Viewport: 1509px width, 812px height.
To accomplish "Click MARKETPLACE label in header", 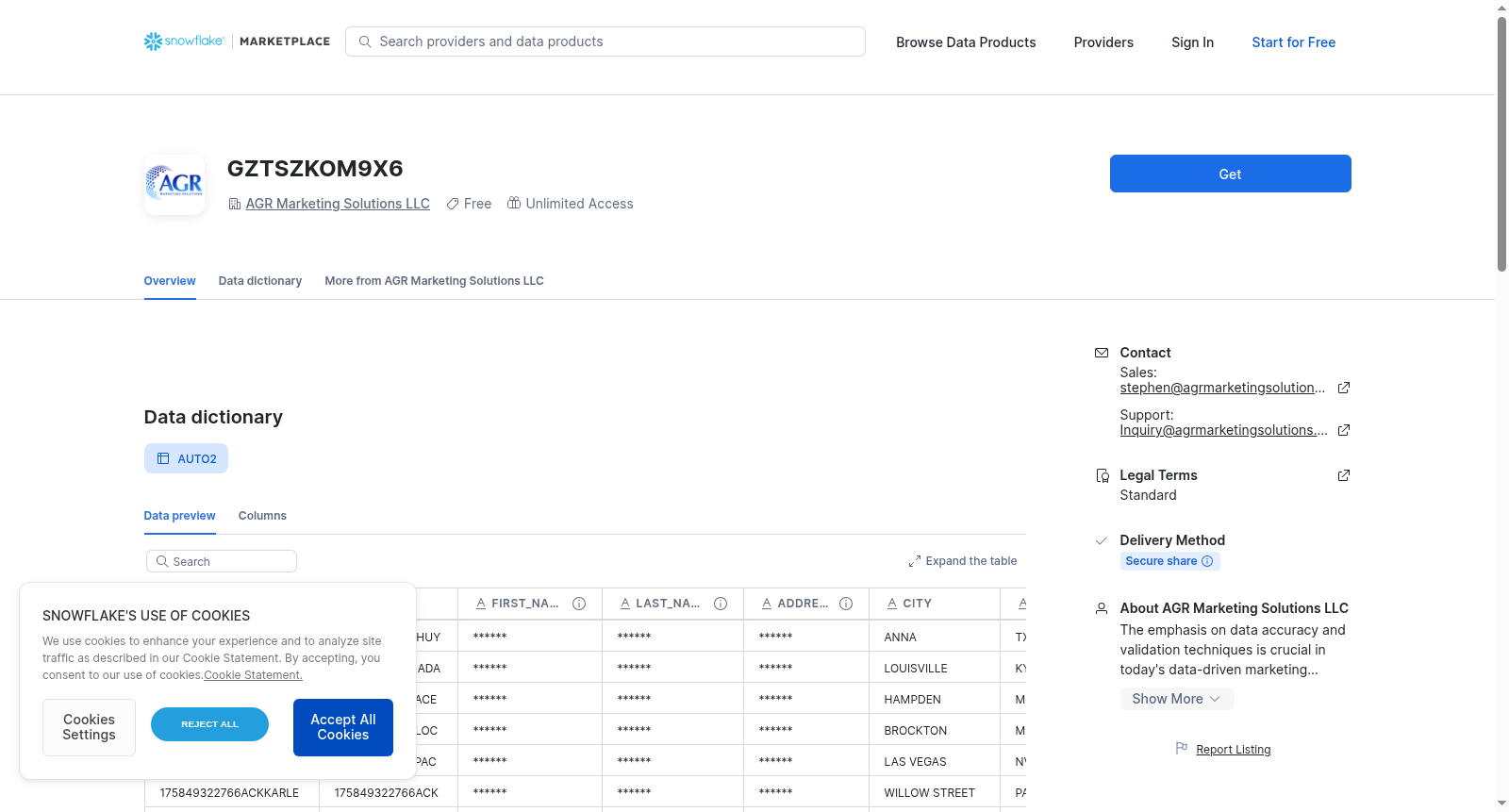I will click(285, 41).
